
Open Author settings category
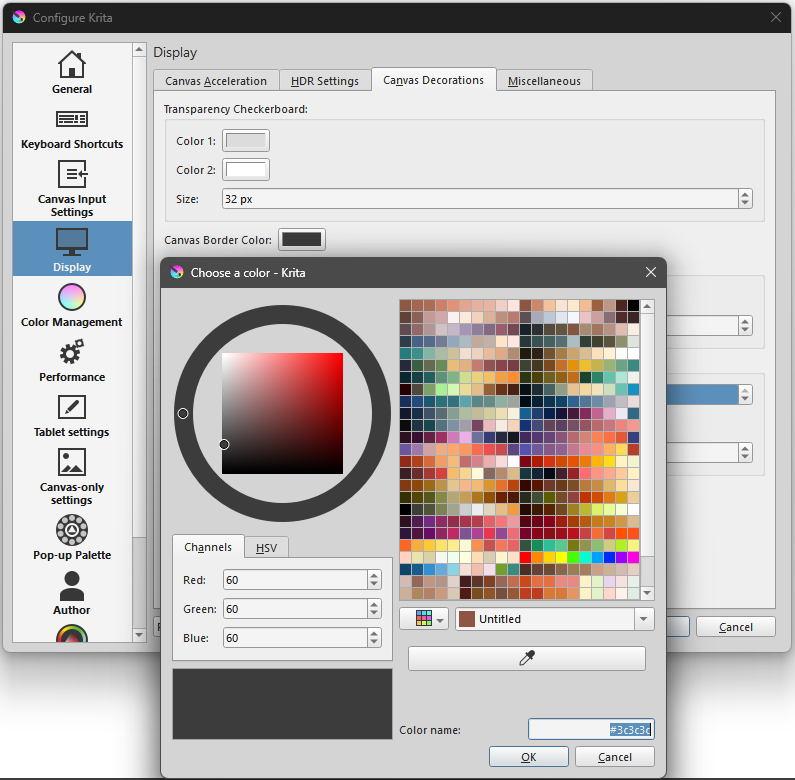pos(72,592)
